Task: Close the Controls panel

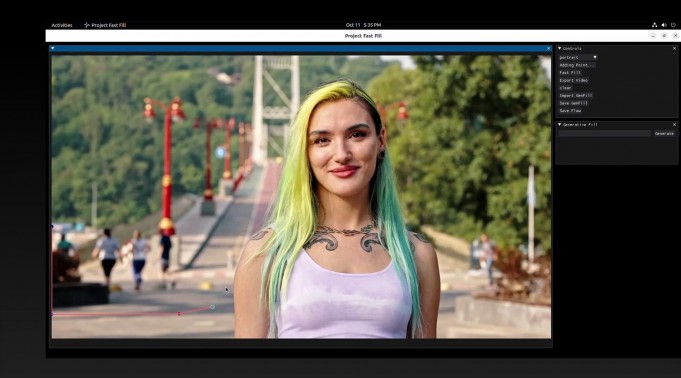Action: pos(674,48)
